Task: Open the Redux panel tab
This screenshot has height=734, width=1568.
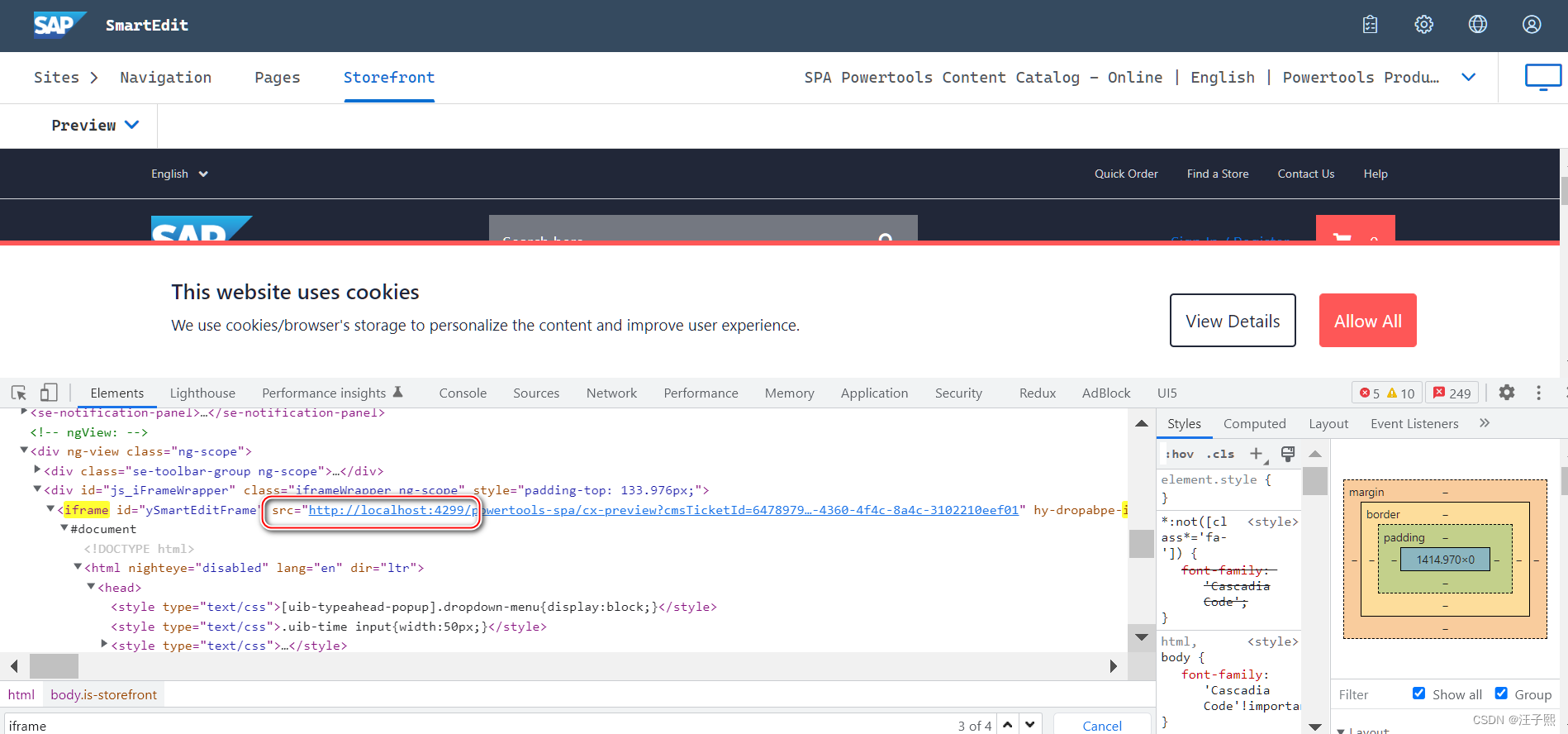Action: click(x=1038, y=393)
